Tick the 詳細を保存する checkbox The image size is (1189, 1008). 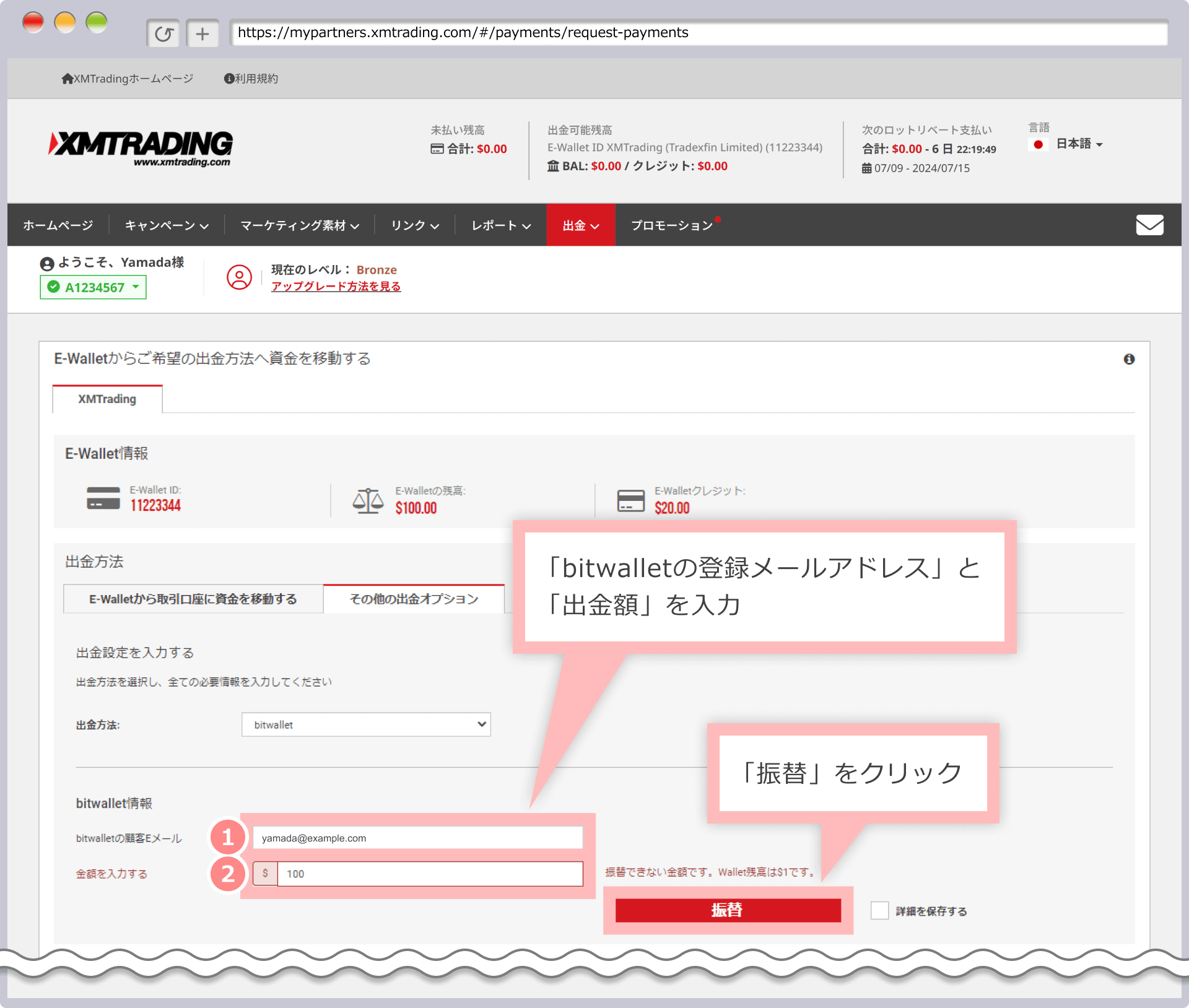click(879, 911)
